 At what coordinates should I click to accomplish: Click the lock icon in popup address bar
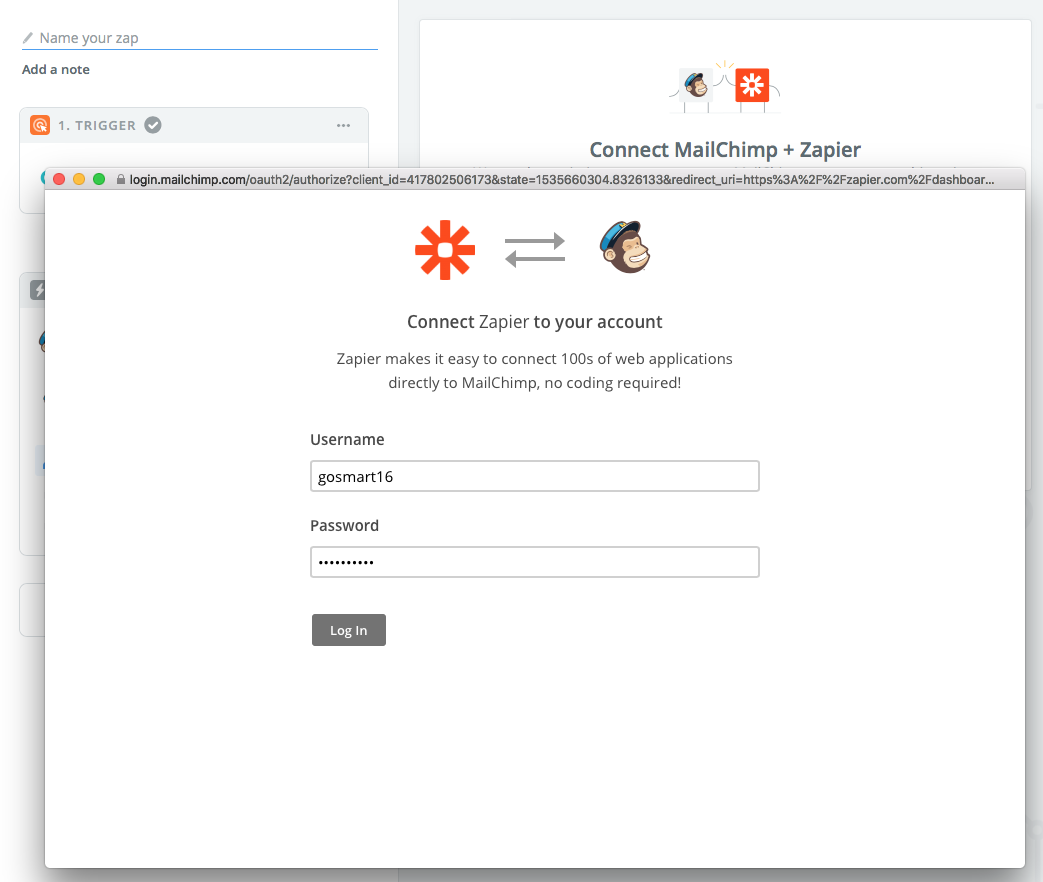tap(120, 180)
